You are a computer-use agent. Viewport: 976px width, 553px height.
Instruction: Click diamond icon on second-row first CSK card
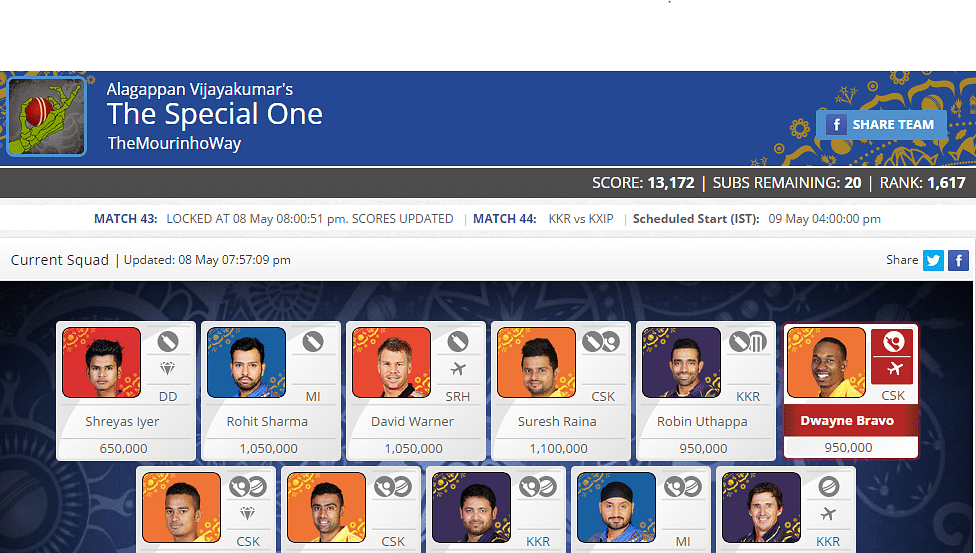[247, 514]
